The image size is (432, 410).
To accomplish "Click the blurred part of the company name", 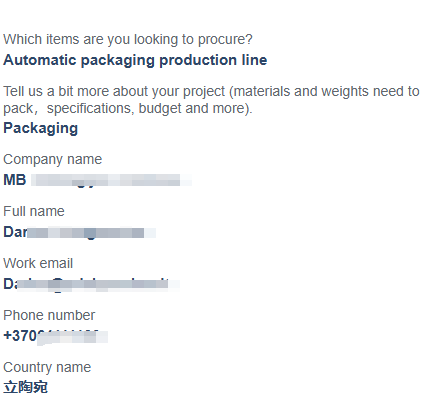I will coord(111,180).
